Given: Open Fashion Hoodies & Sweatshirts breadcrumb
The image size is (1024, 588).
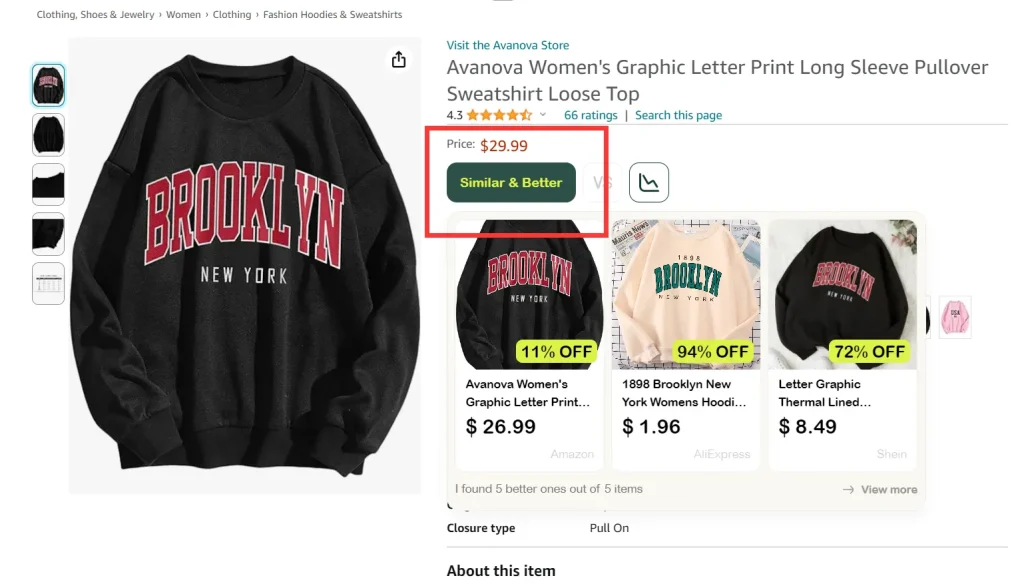Looking at the screenshot, I should [333, 15].
